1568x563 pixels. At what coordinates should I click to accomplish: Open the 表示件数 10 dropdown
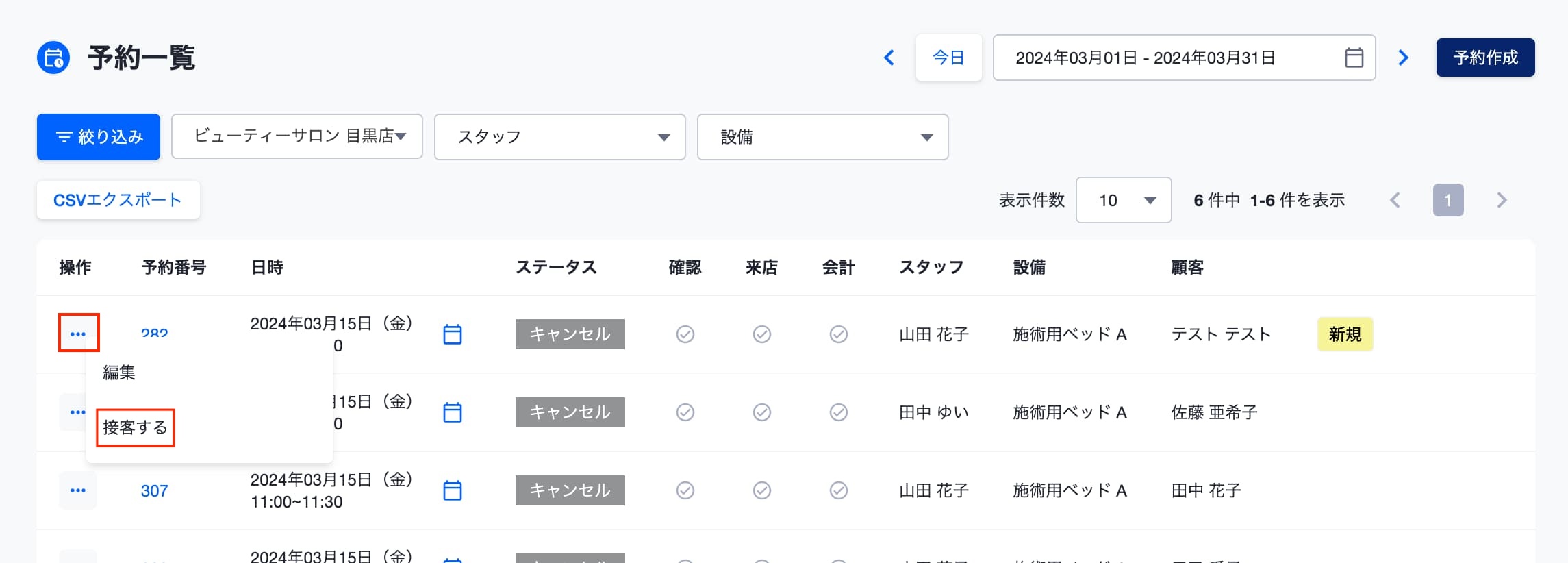pos(1124,200)
